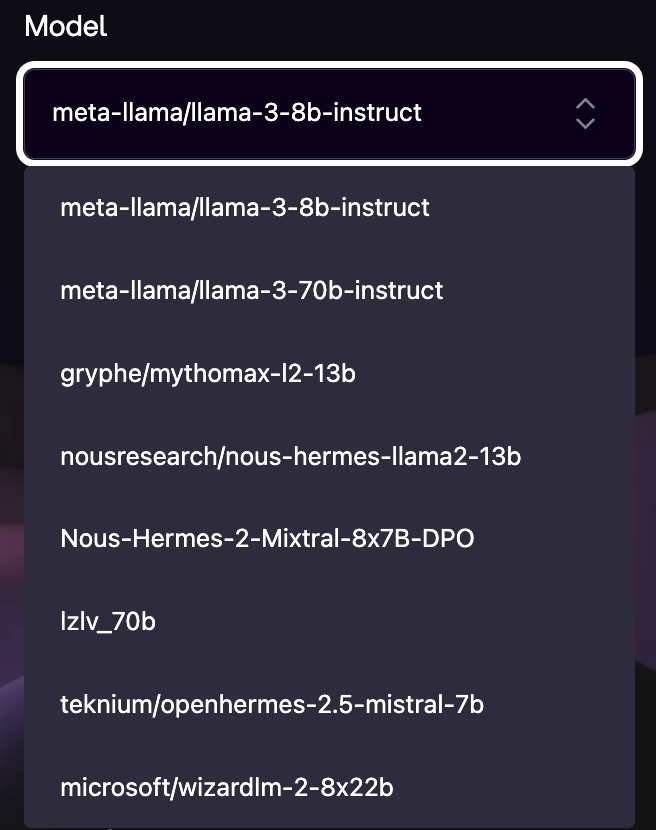Click the Model field label

pos(66,26)
